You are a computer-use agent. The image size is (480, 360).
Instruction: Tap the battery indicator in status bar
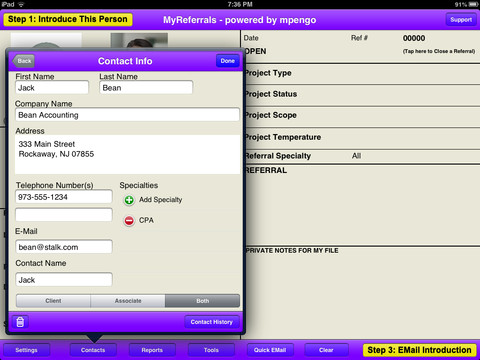coord(473,4)
